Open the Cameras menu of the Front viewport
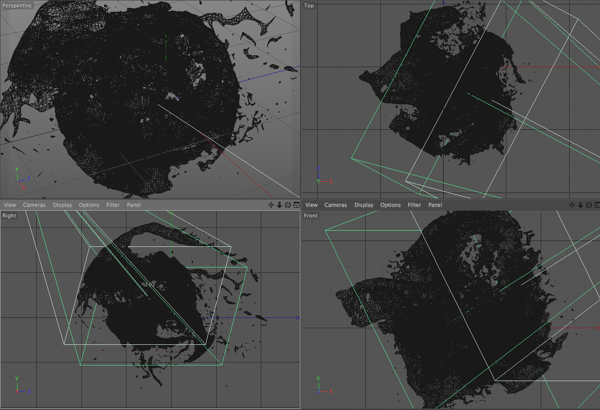 coord(337,205)
